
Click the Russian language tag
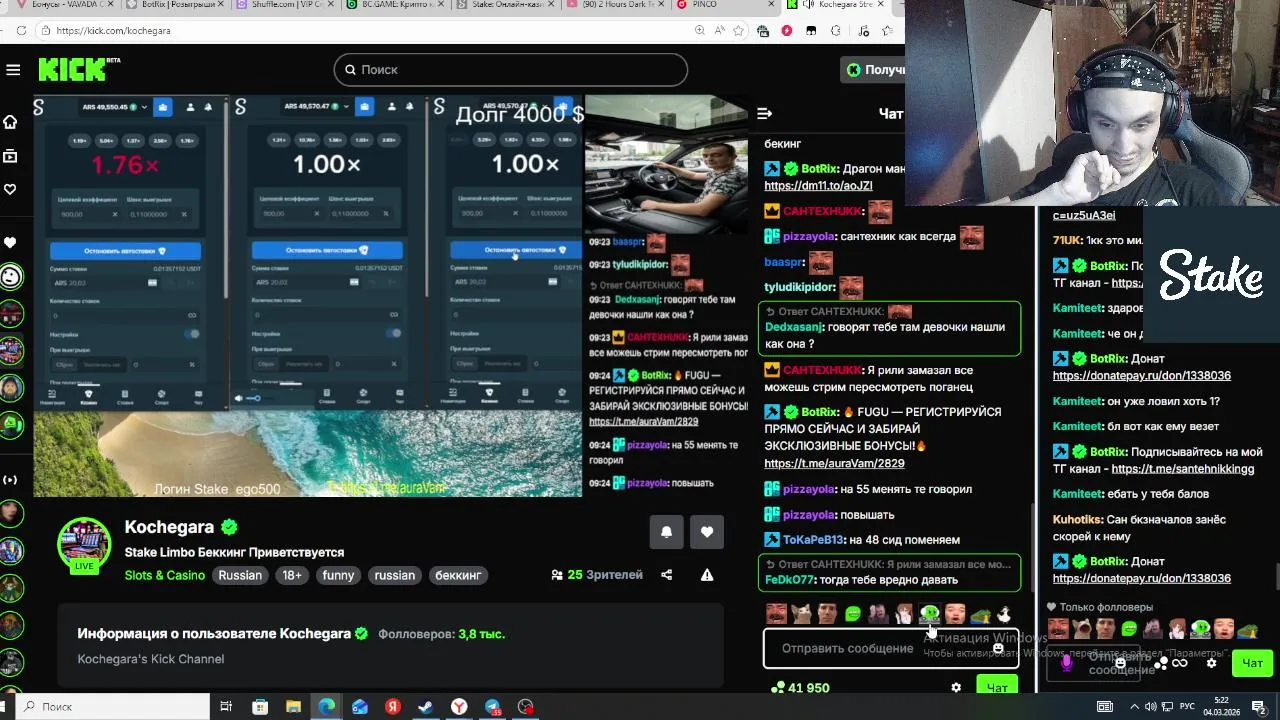pos(240,575)
